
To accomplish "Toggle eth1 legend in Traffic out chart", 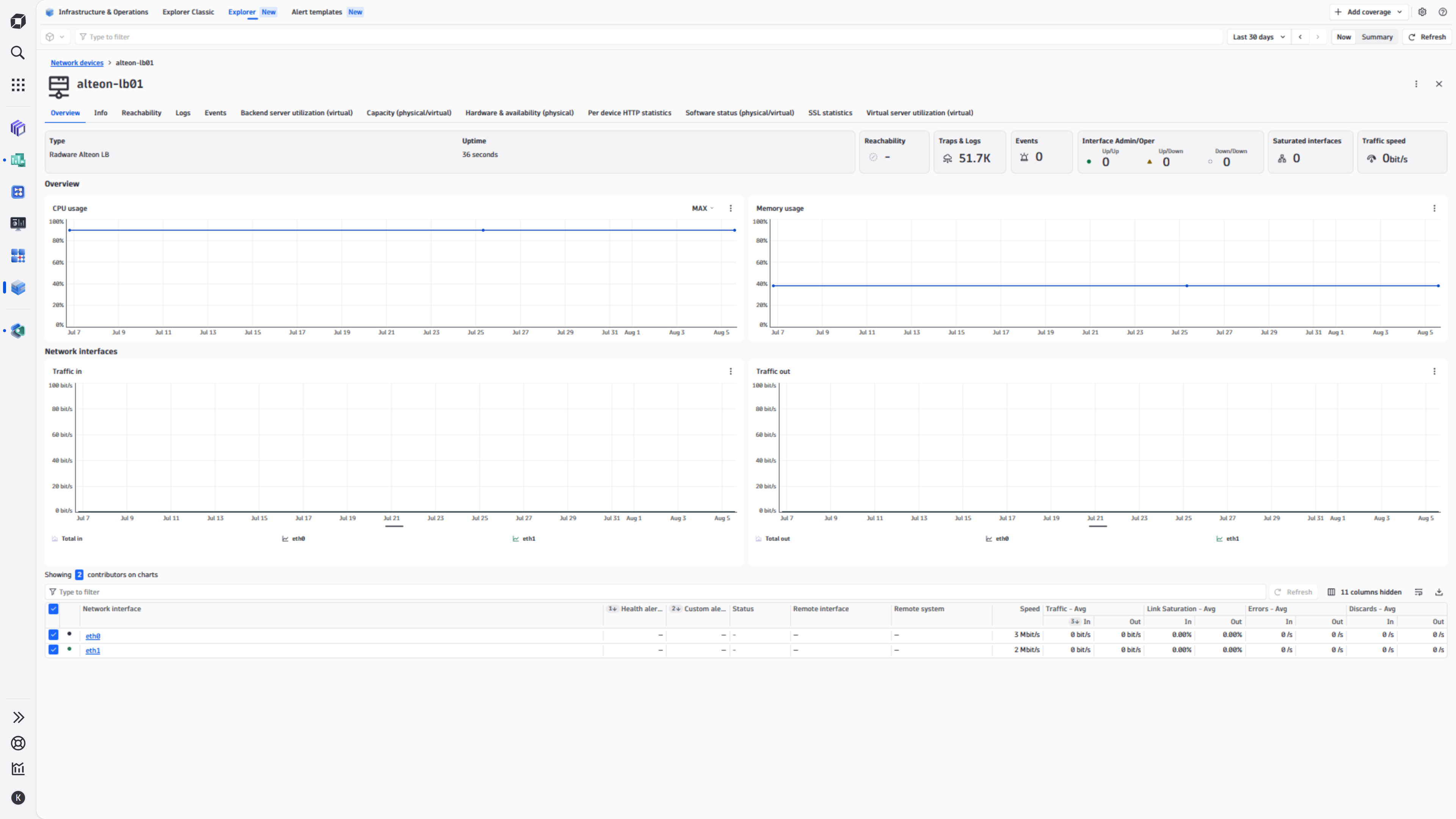I will 1227,539.
